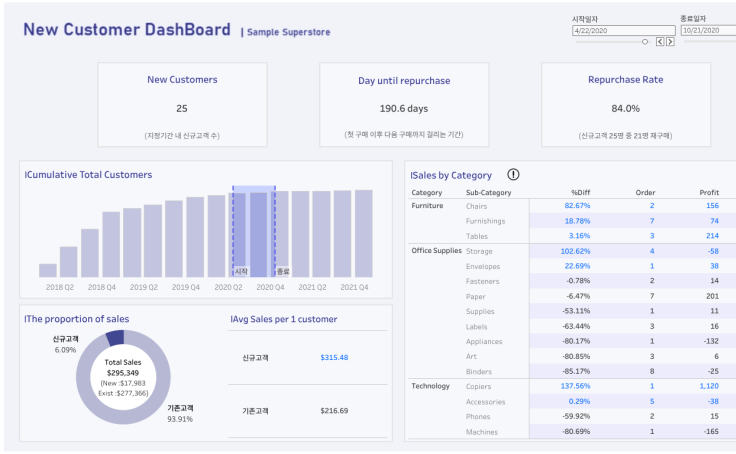Click the start date next arrow
736x454 pixels.
(x=670, y=42)
